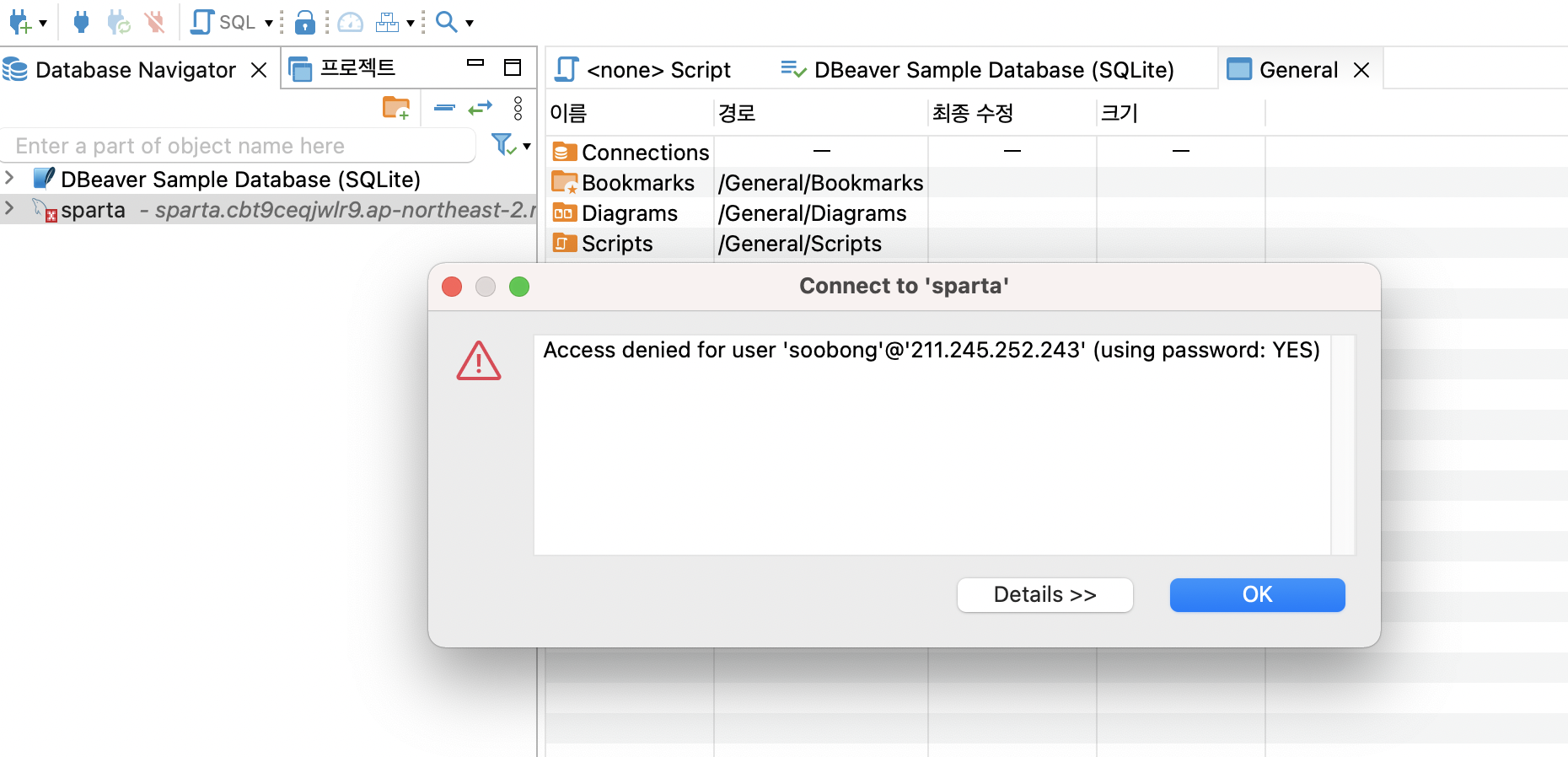Click the SQL script tab icon
1568x757 pixels.
click(x=567, y=69)
